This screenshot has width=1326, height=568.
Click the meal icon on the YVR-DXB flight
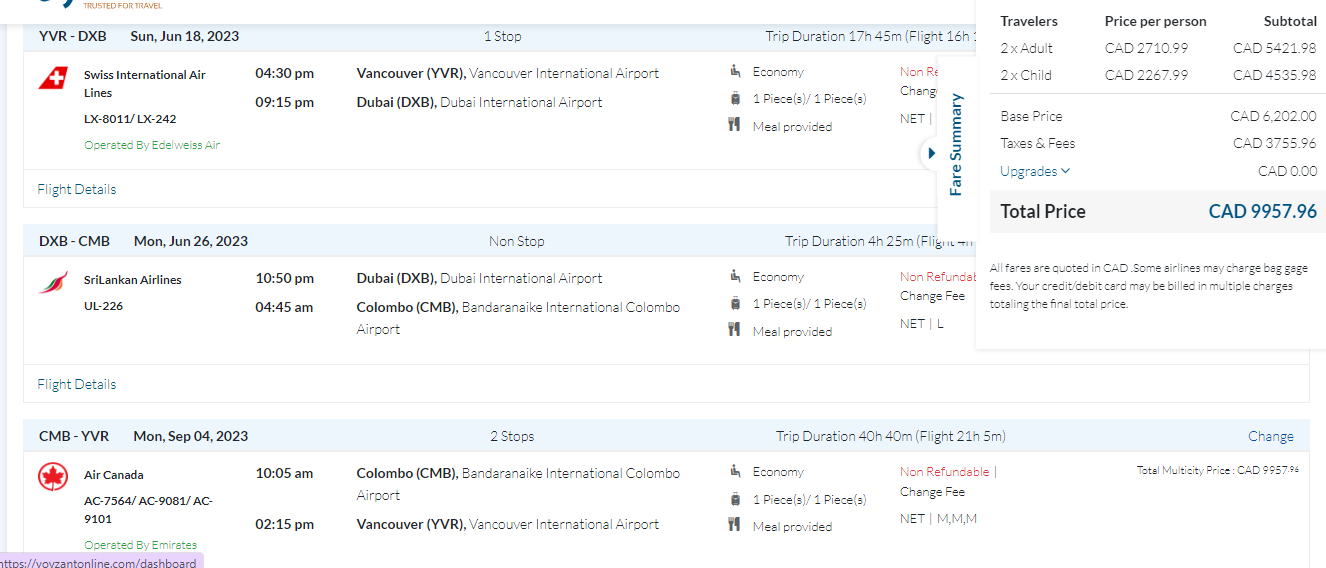[x=735, y=125]
